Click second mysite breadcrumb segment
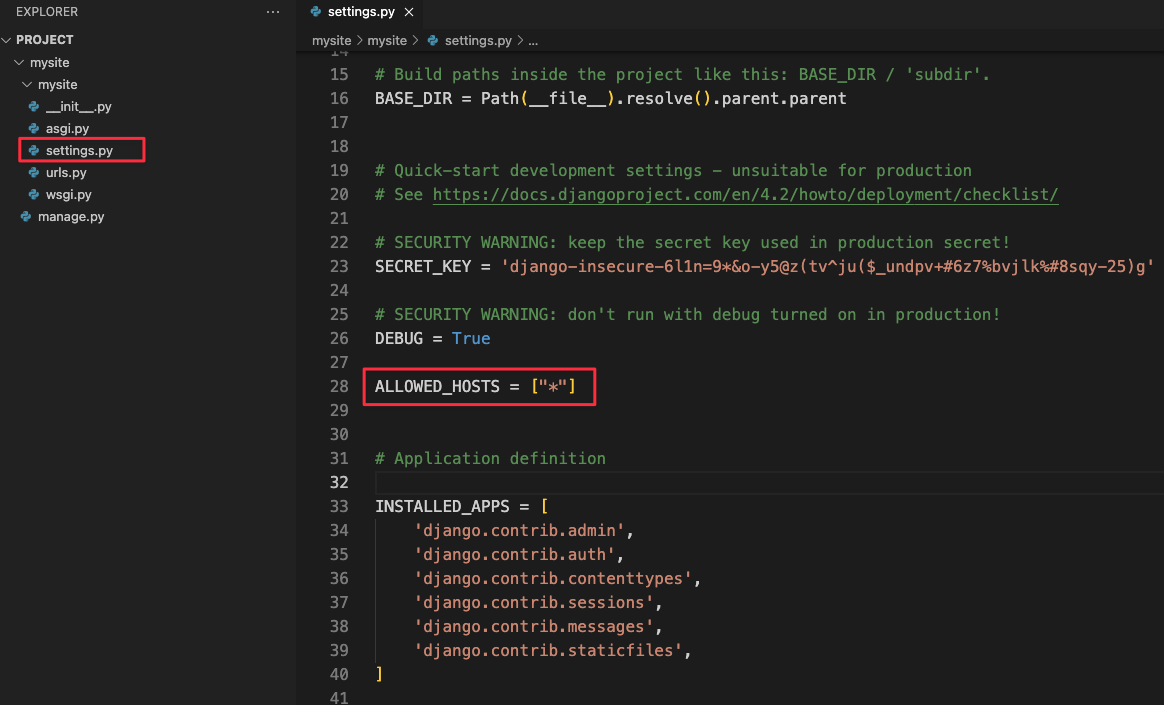1164x705 pixels. [x=387, y=41]
